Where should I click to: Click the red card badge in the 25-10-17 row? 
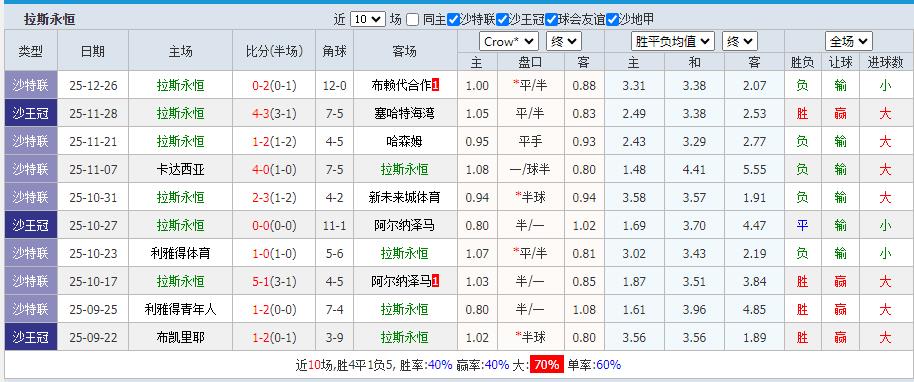(435, 281)
